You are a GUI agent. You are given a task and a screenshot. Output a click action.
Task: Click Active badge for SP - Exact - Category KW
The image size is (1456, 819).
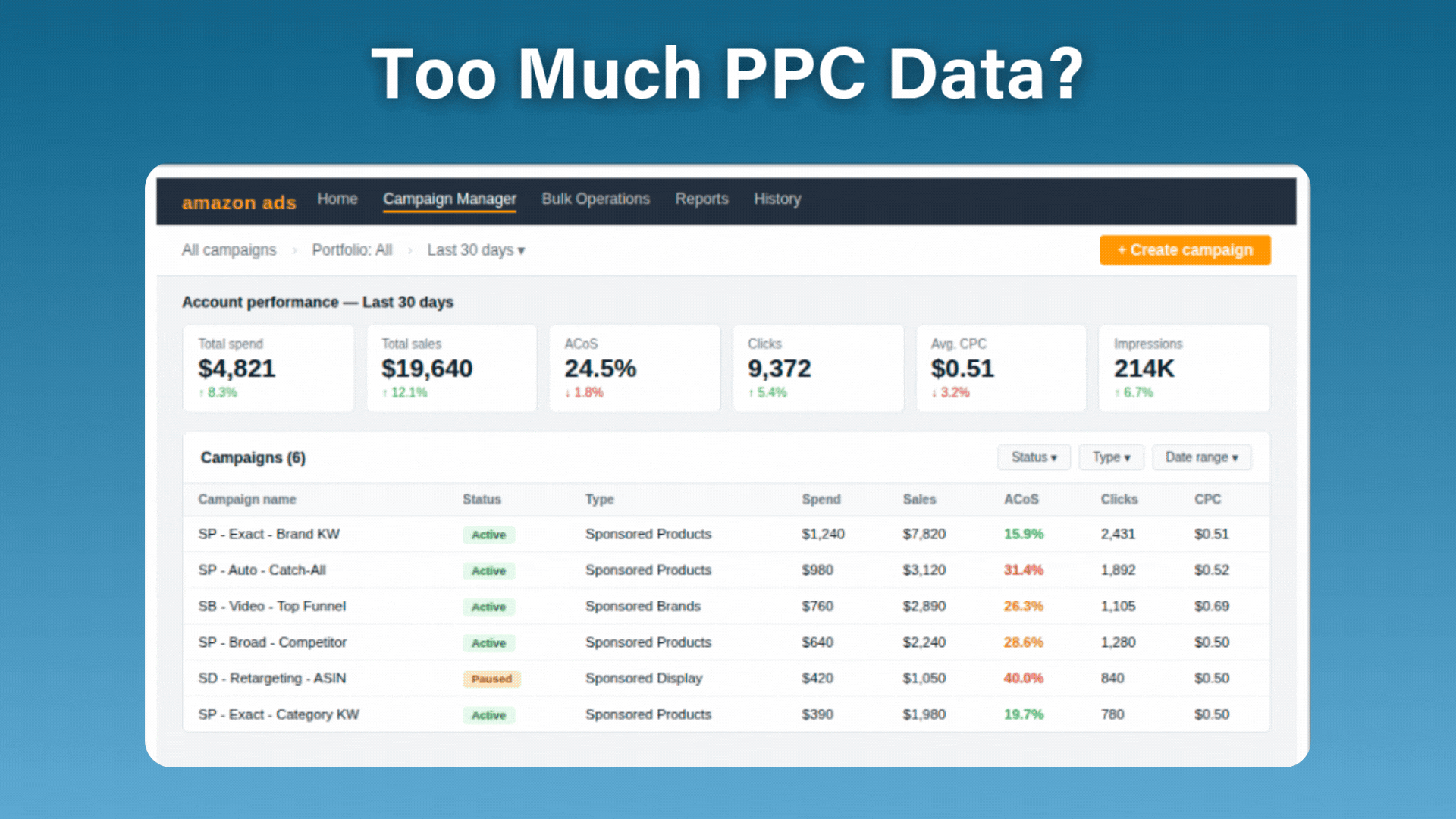click(x=488, y=715)
